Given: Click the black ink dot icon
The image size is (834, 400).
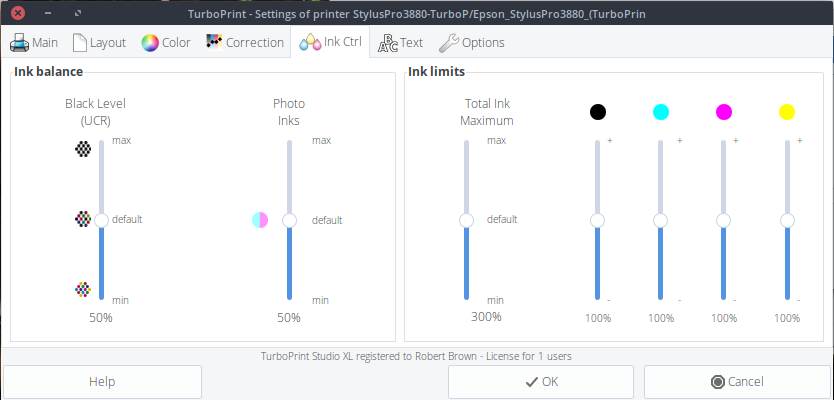Looking at the screenshot, I should coord(598,111).
